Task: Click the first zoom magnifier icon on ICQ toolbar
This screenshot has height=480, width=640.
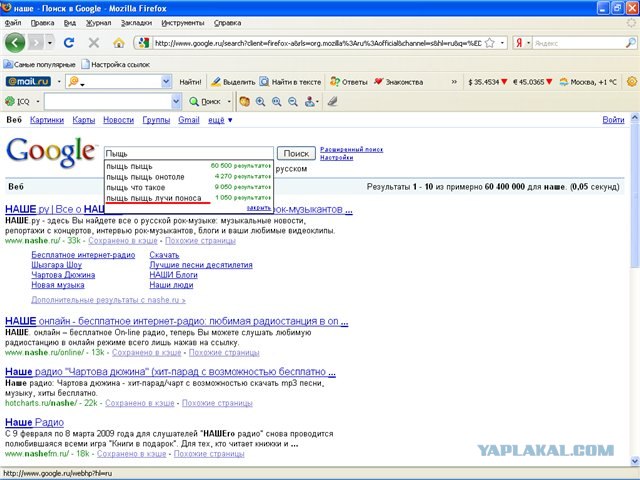Action: point(260,102)
